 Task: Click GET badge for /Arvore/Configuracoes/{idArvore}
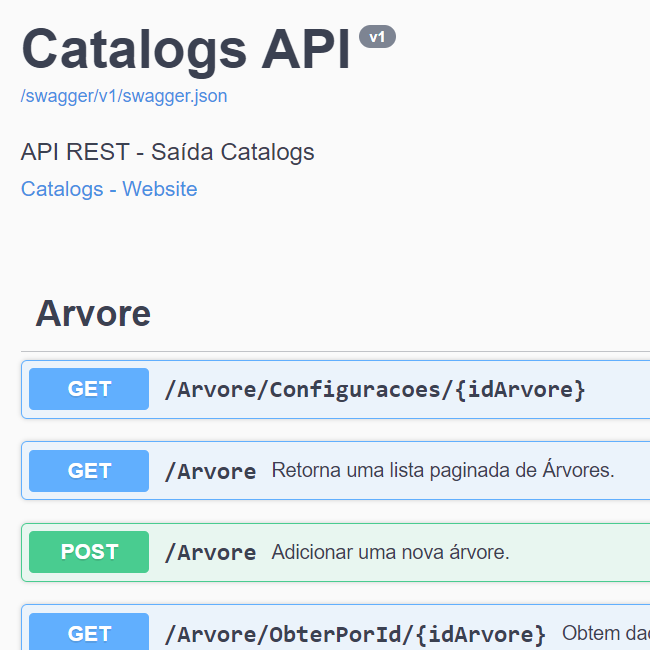coord(89,389)
